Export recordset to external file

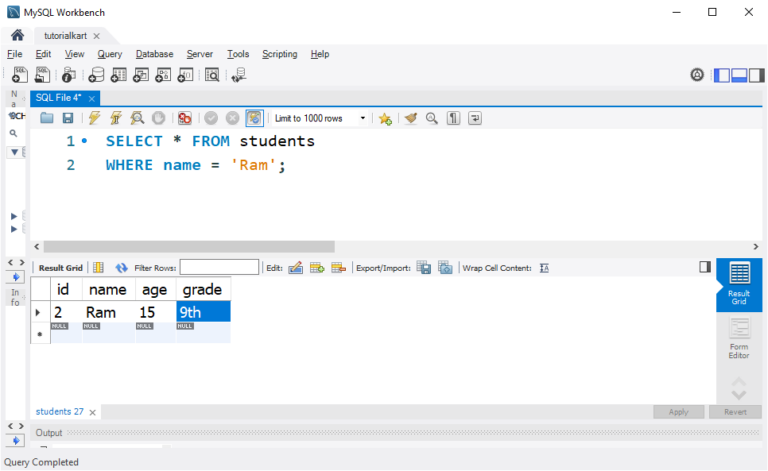(x=424, y=268)
